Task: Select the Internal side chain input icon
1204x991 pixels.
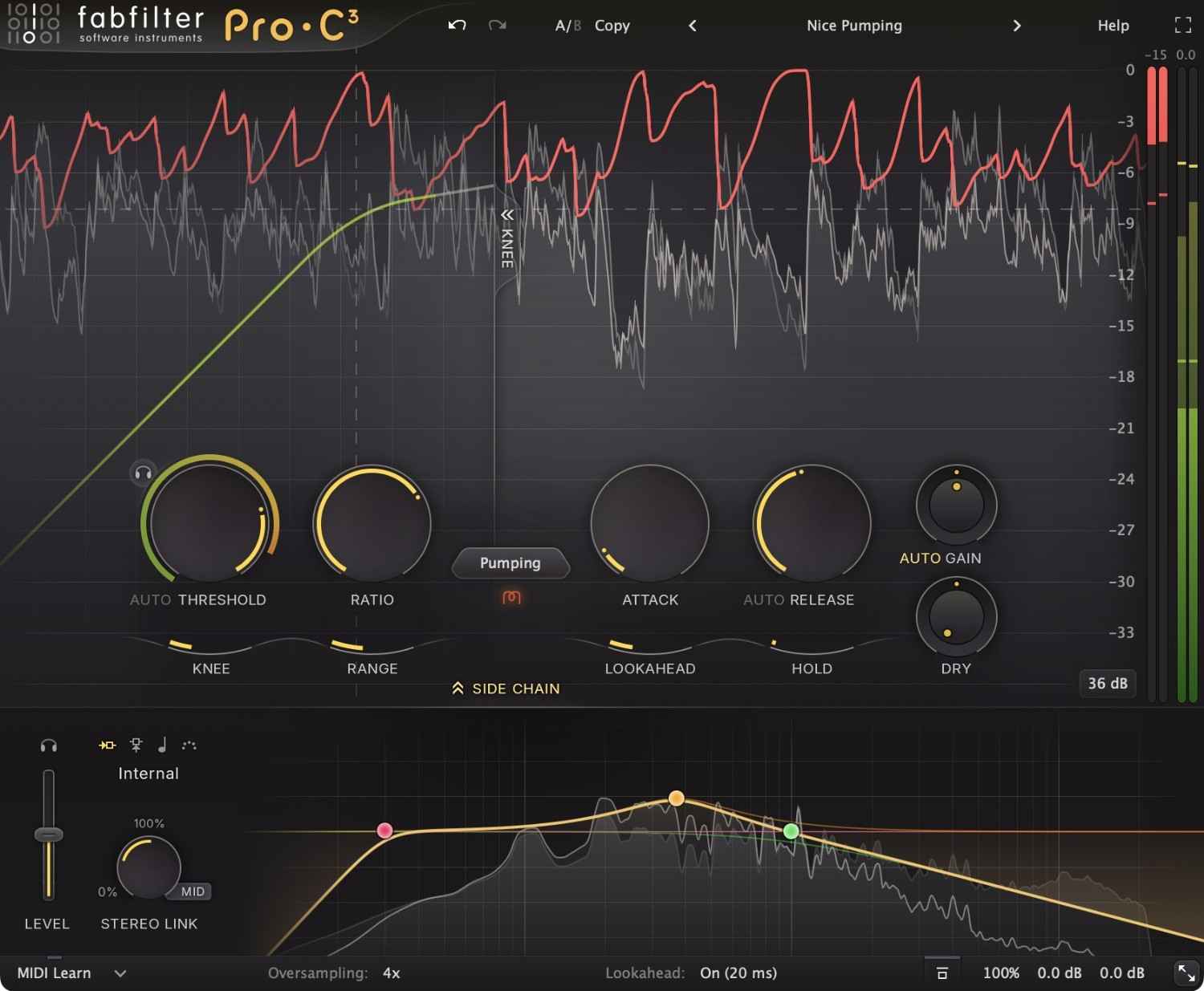Action: [x=107, y=745]
